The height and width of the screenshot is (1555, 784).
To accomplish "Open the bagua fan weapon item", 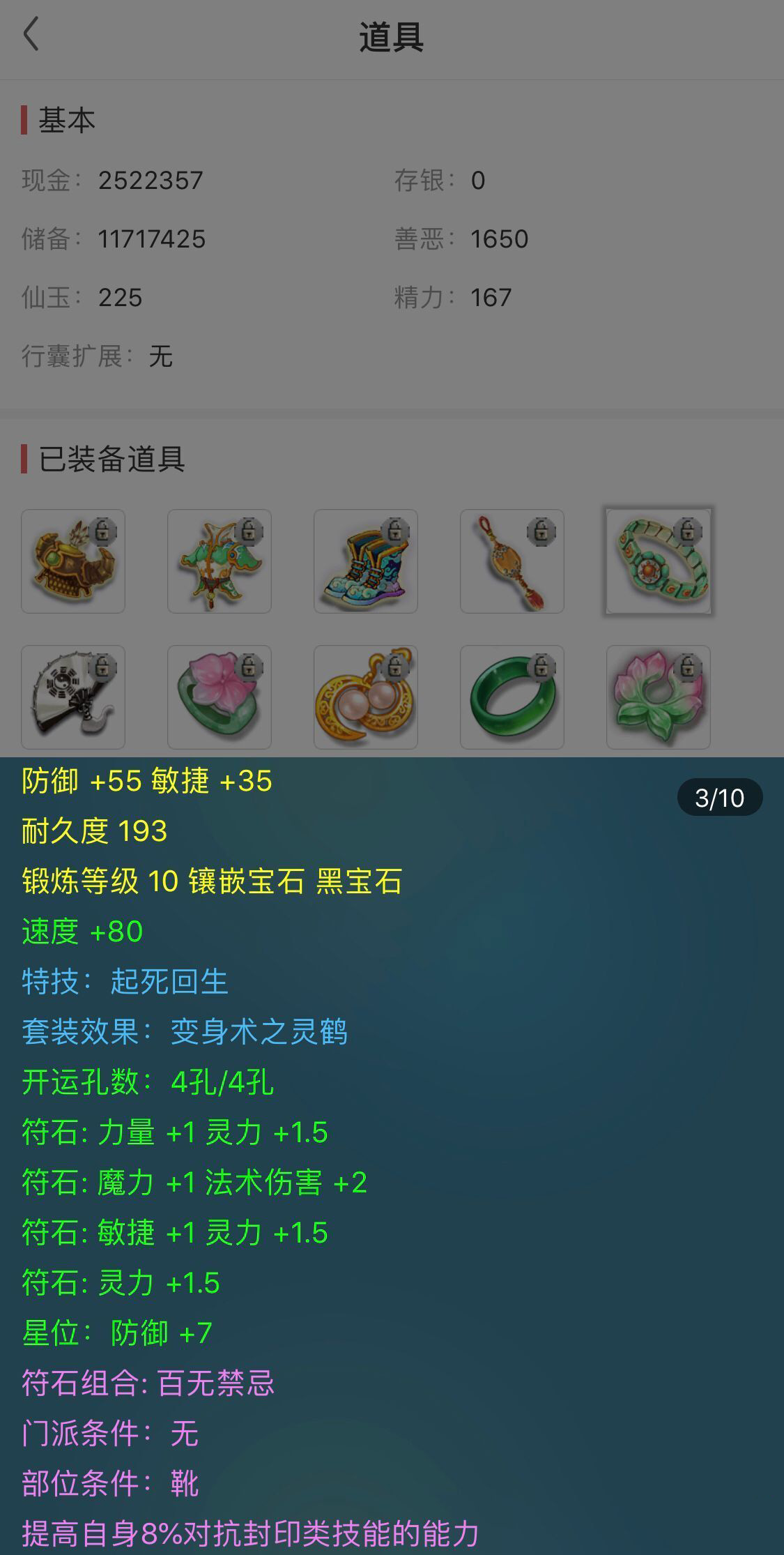I will [x=73, y=697].
